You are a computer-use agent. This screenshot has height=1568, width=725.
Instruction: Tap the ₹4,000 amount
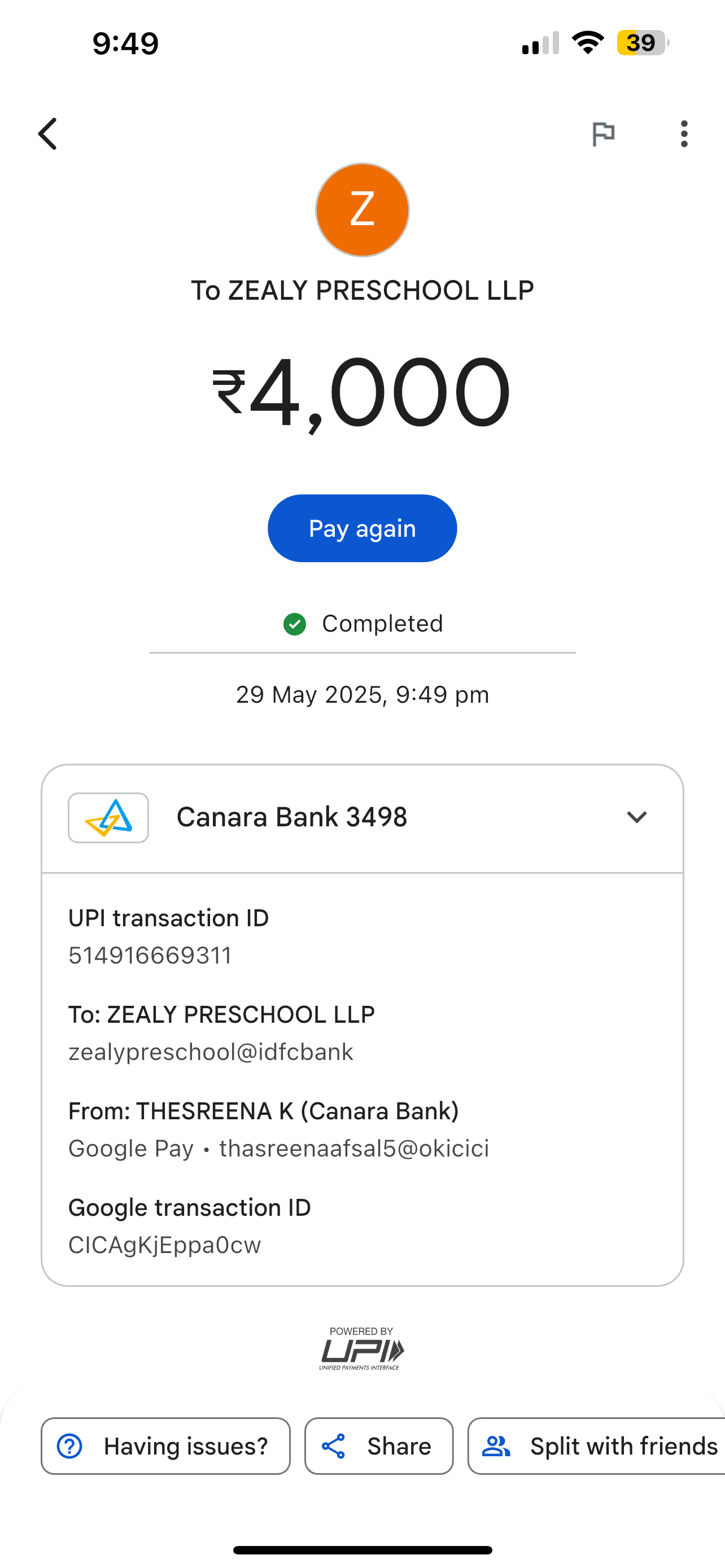tap(362, 393)
